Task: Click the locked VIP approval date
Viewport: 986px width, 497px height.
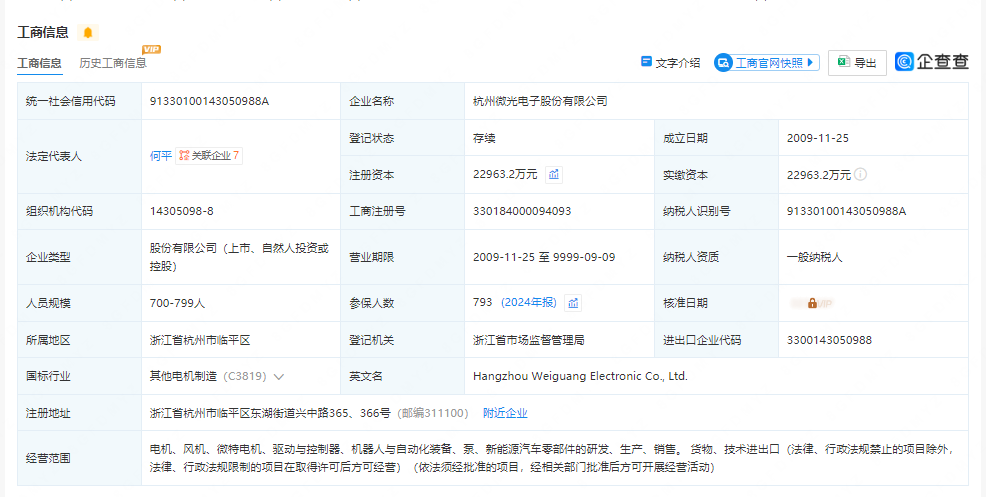Action: coord(811,302)
